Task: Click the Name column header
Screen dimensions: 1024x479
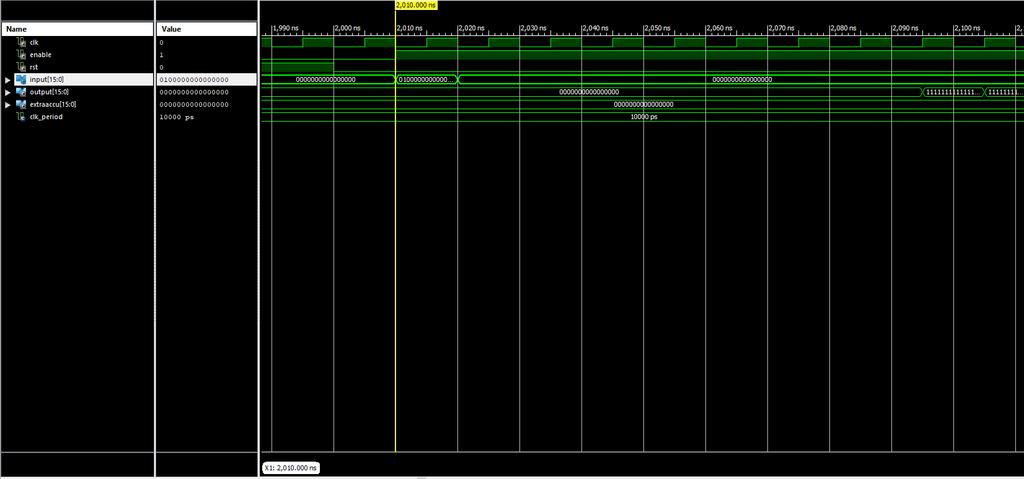Action: [x=77, y=29]
